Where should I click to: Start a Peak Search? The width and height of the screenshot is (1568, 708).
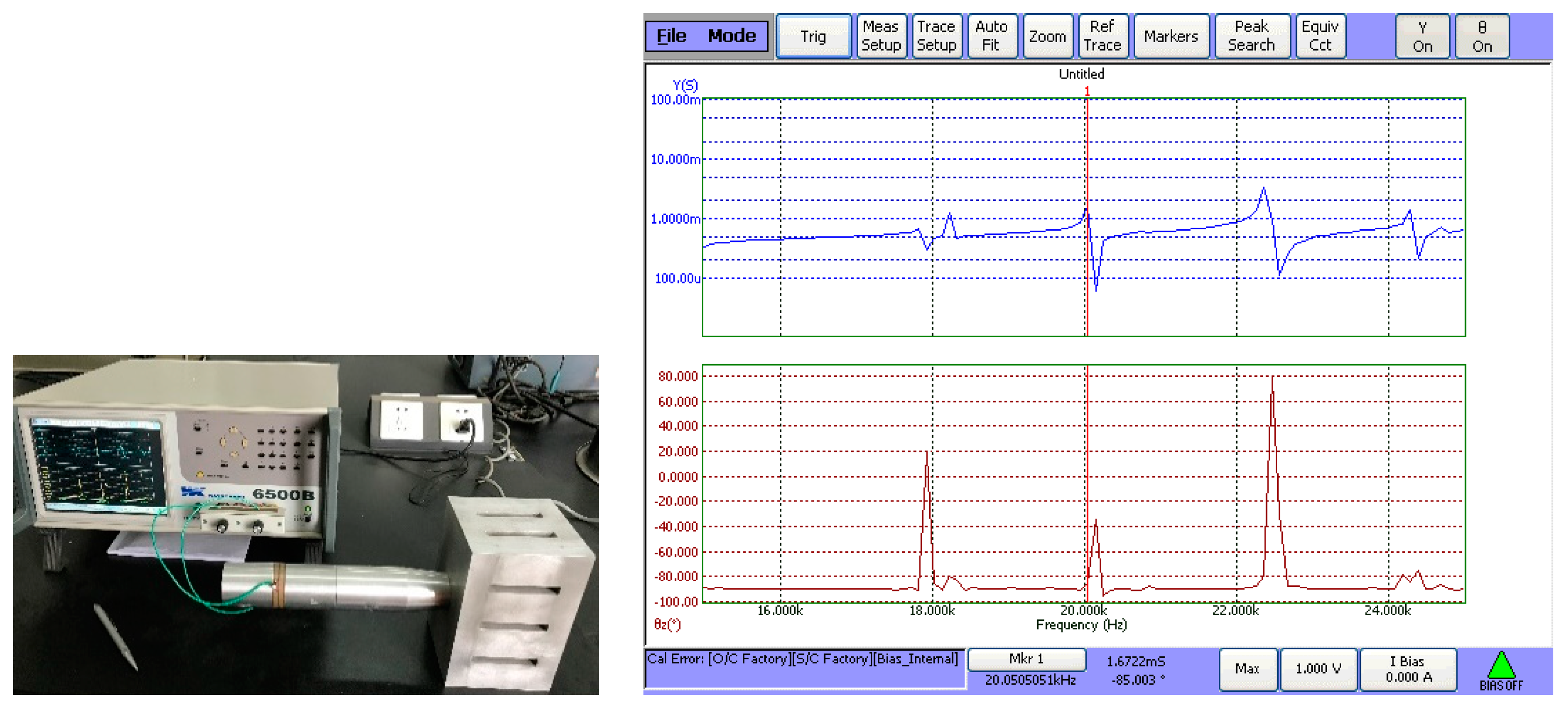pyautogui.click(x=1251, y=36)
